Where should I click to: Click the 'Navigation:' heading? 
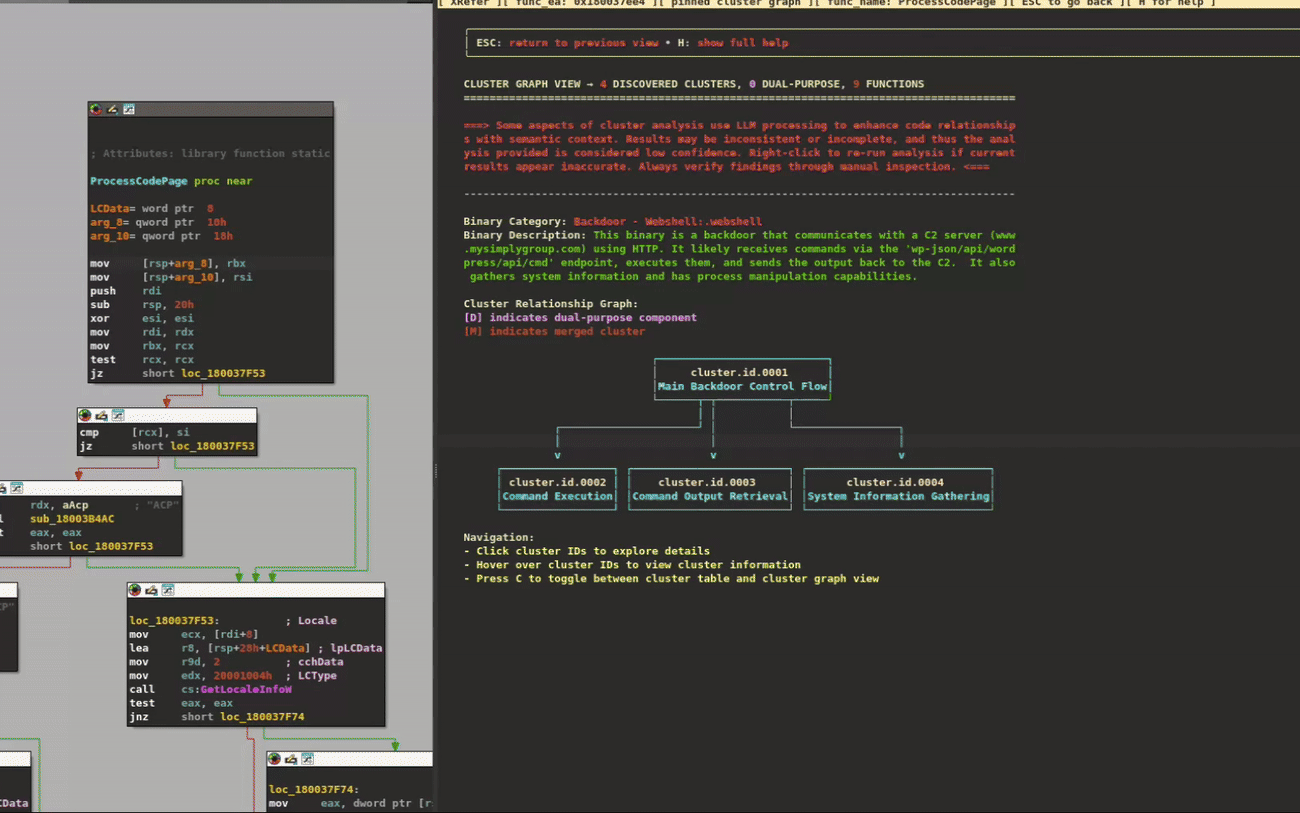499,537
